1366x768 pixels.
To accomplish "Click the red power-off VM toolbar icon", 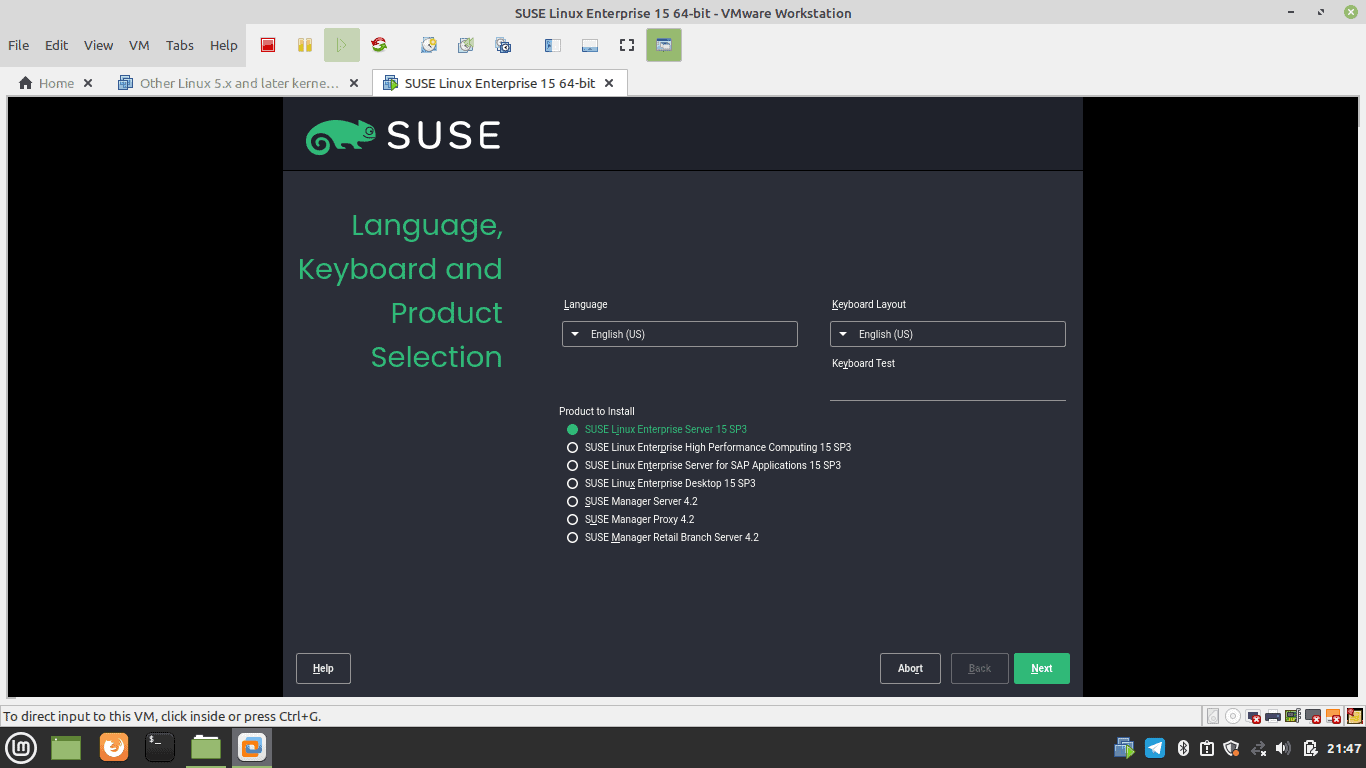I will pos(268,45).
